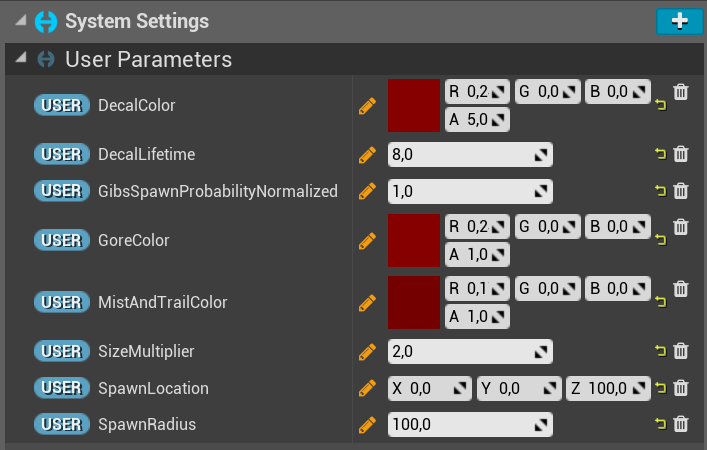Click the SpawnRadius value field showing 100,0
707x450 pixels.
pyautogui.click(x=470, y=424)
